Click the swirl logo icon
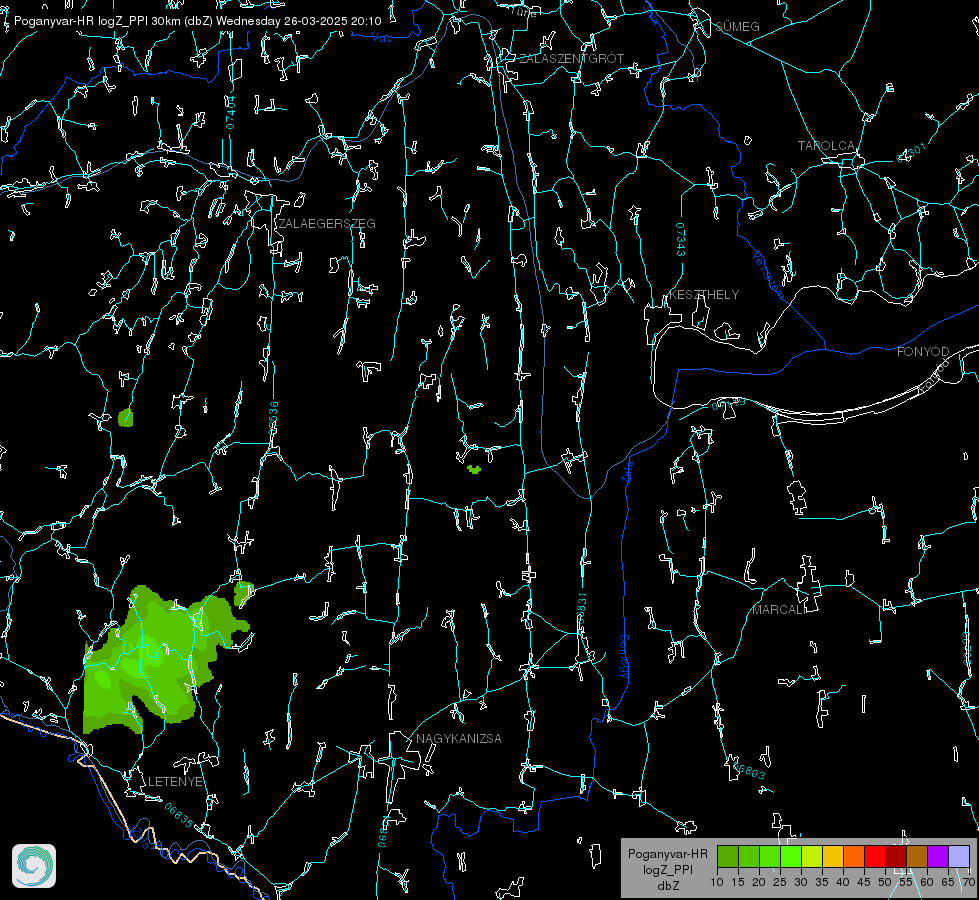The height and width of the screenshot is (900, 979). (34, 866)
